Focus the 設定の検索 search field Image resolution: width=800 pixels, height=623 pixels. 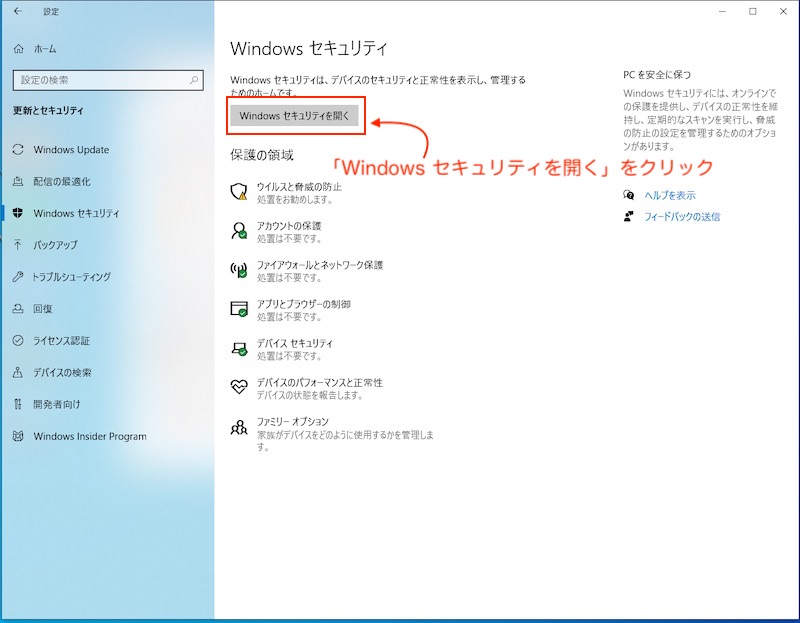[x=108, y=80]
